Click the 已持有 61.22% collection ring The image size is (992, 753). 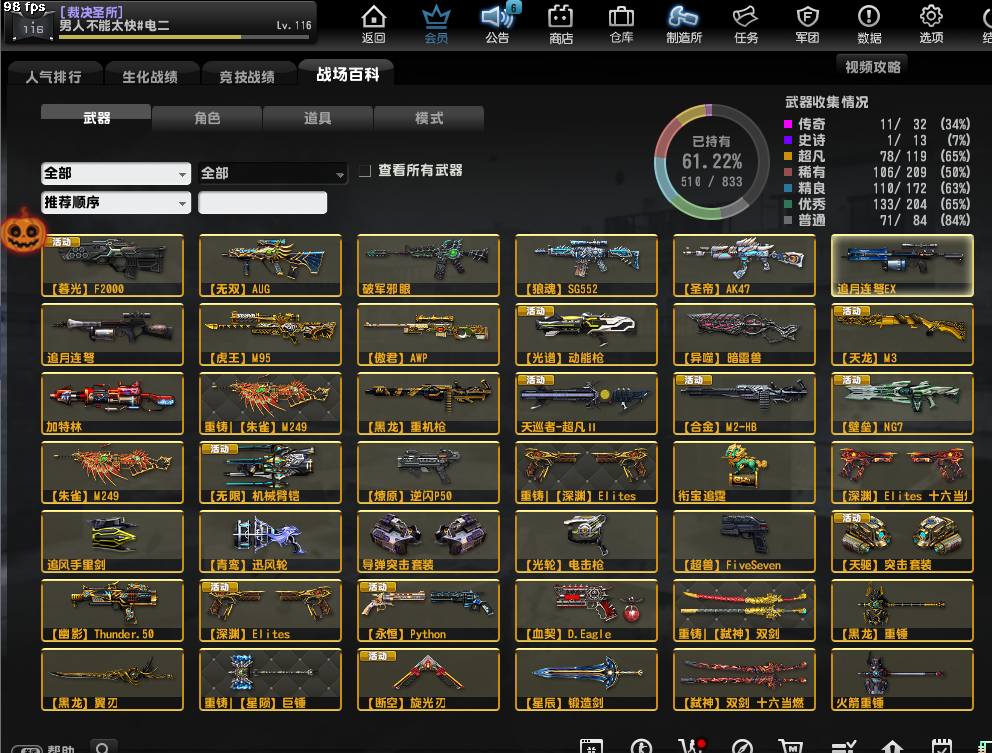(712, 161)
